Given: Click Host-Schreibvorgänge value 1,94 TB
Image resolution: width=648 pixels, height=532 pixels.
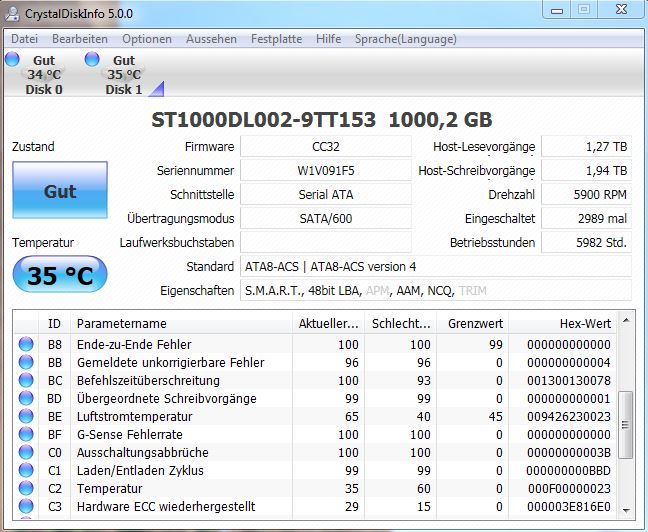Looking at the screenshot, I should (x=586, y=170).
